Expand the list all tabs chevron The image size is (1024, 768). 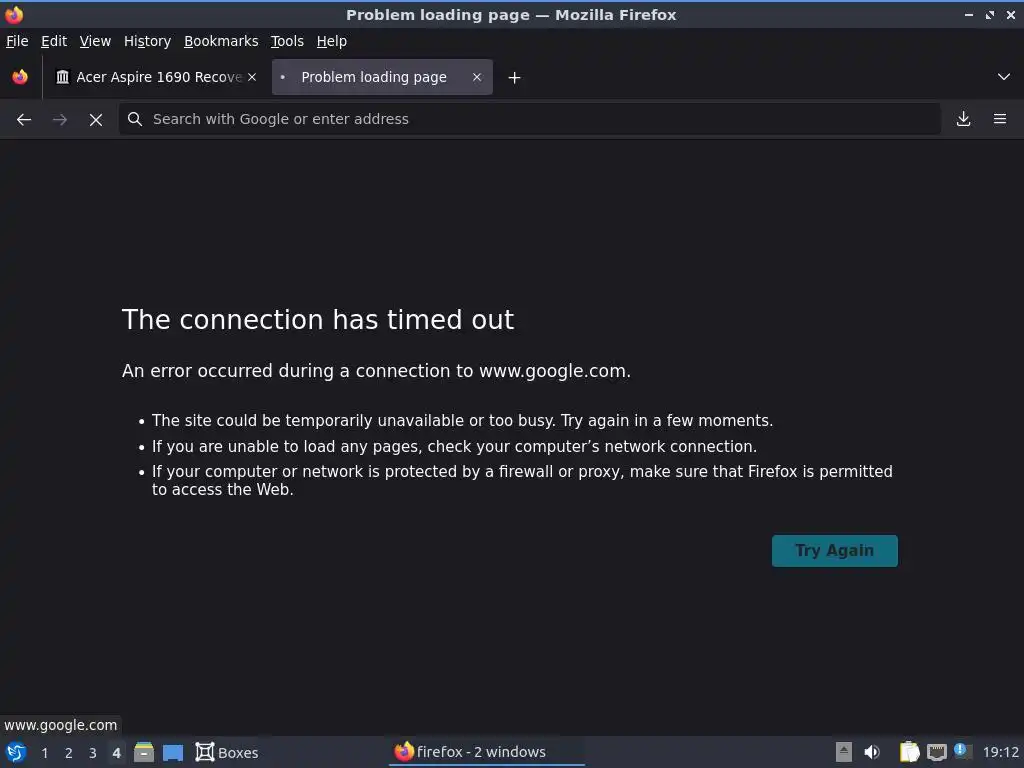(1004, 77)
